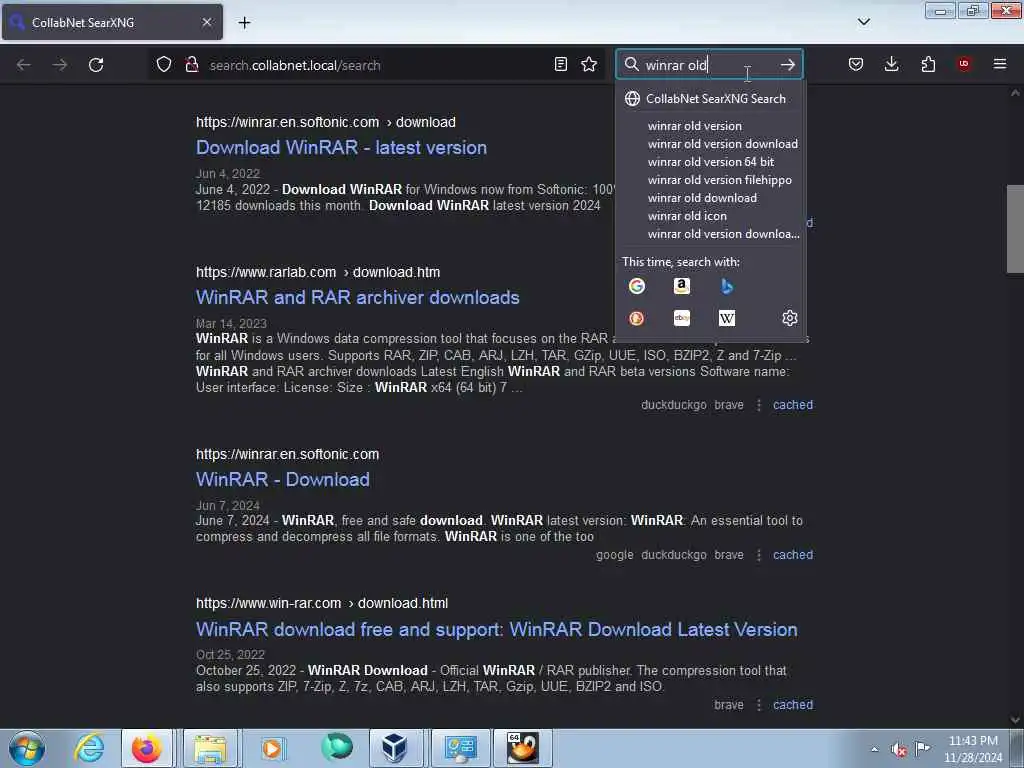
Task: Open the Extensions puzzle icon
Action: (928, 64)
